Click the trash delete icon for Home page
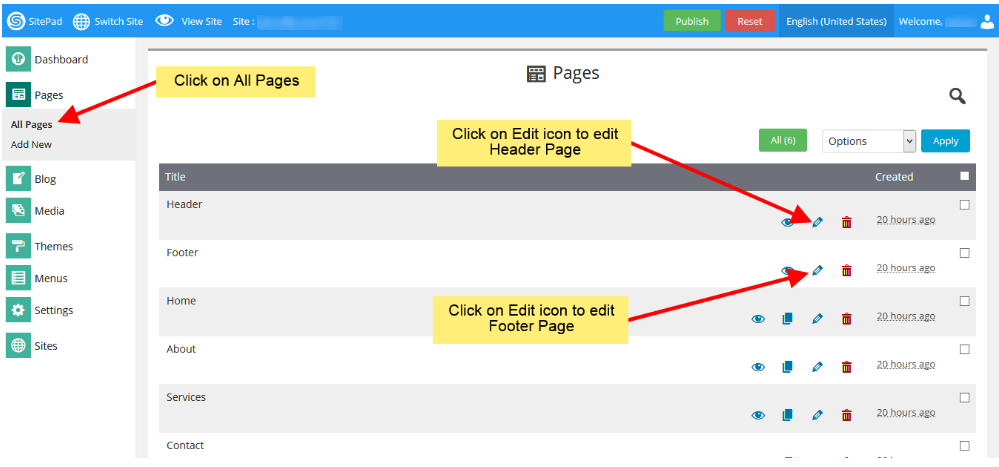This screenshot has width=999, height=467. click(846, 319)
